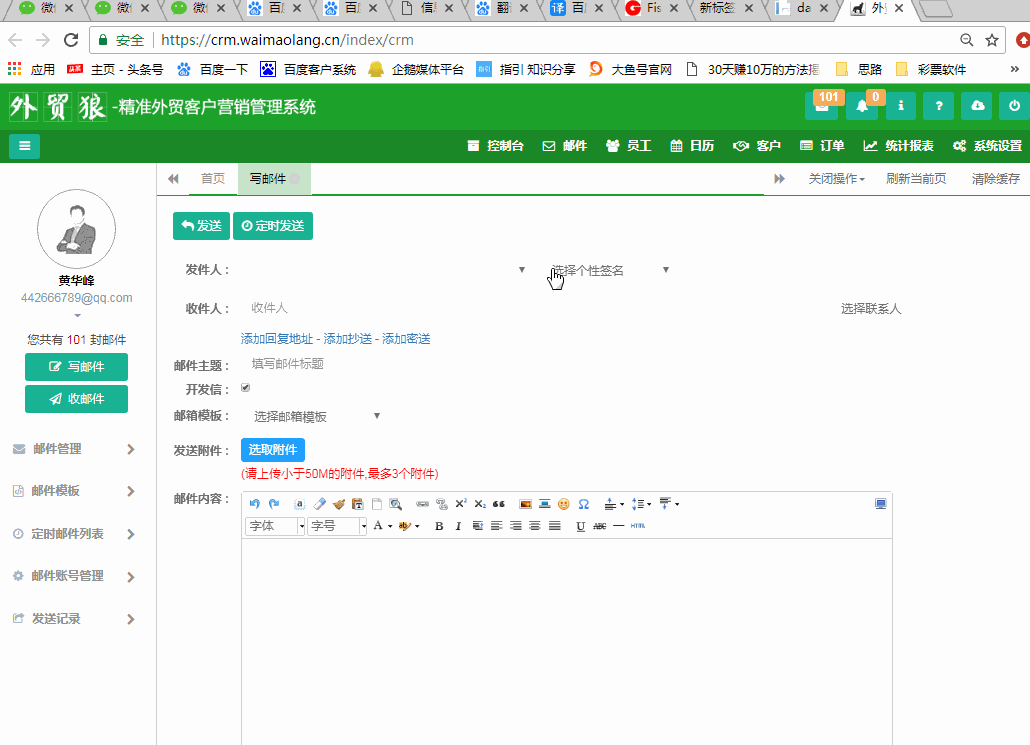Click the 定时发送 scheduled send button
This screenshot has height=745, width=1030.
(273, 226)
